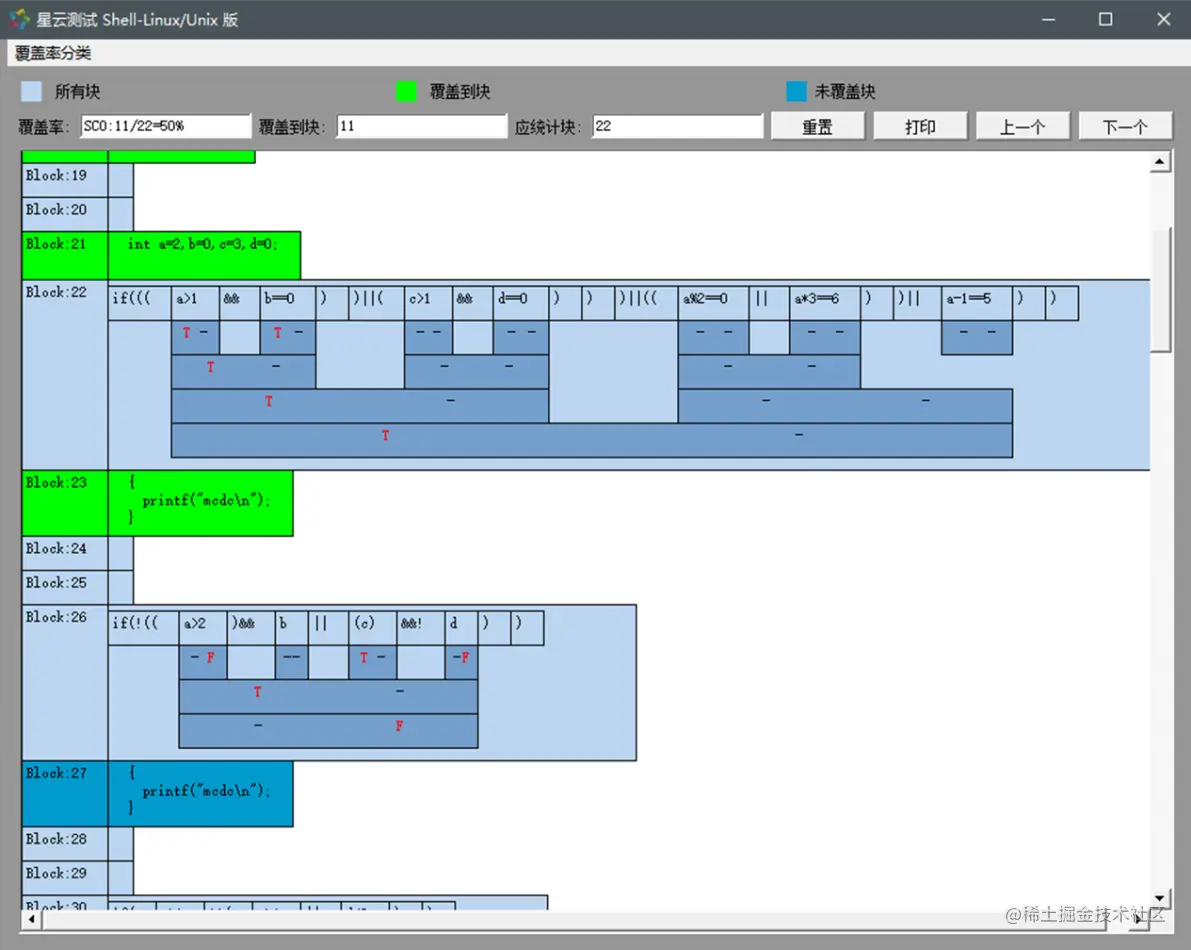
Task: Select the Block:28 row label
Action: (x=65, y=844)
